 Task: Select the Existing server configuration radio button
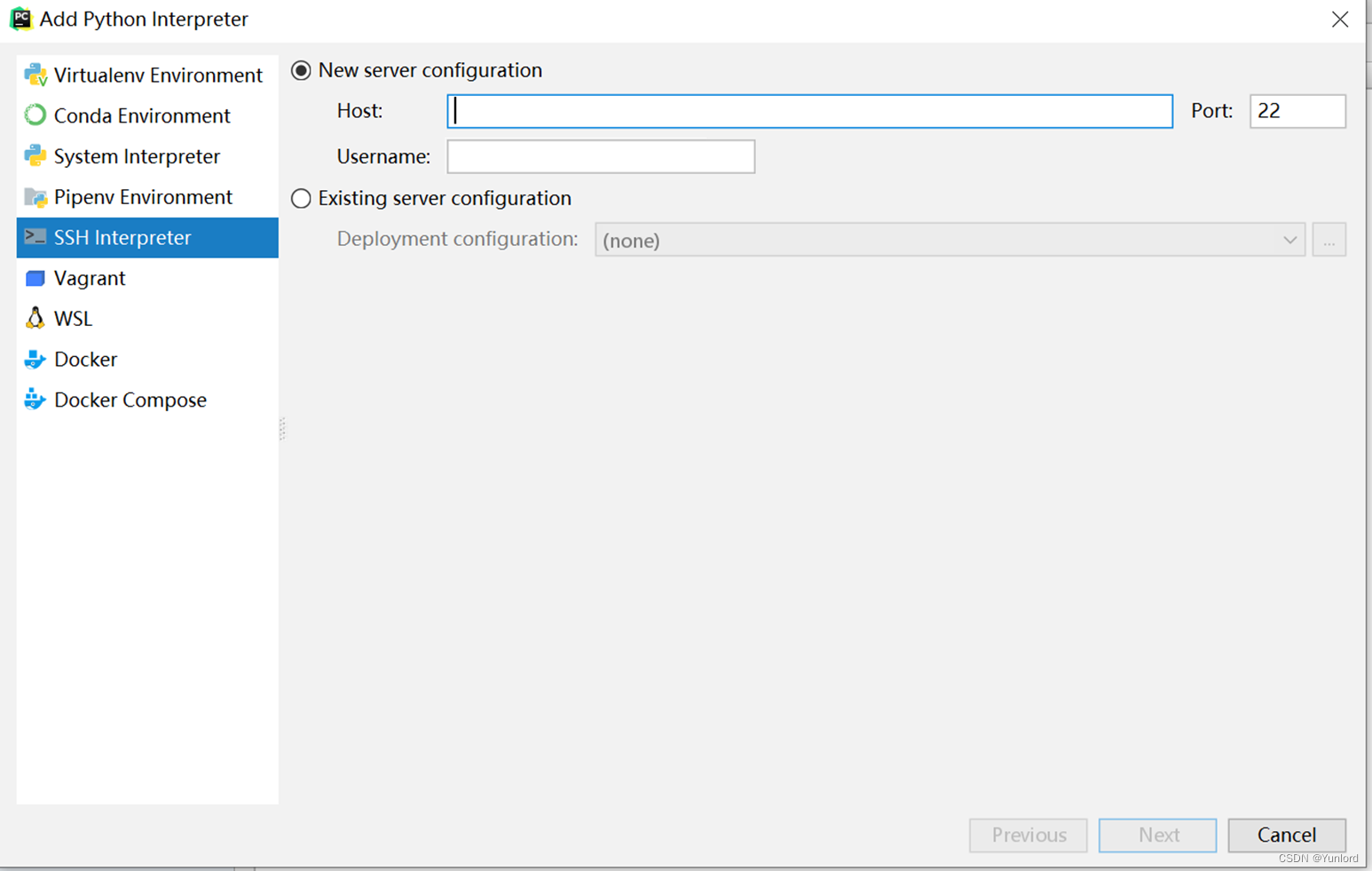302,198
